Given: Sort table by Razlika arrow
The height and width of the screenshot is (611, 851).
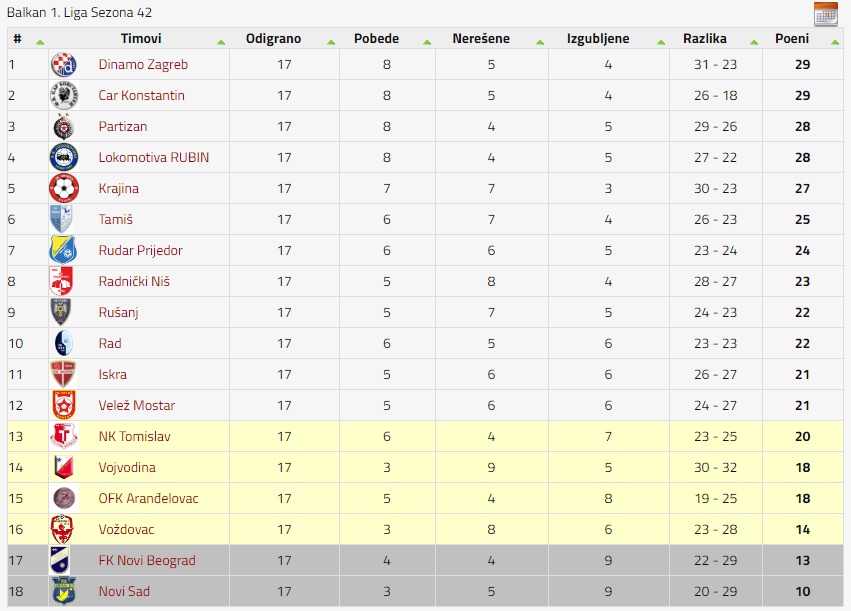Looking at the screenshot, I should tap(754, 42).
